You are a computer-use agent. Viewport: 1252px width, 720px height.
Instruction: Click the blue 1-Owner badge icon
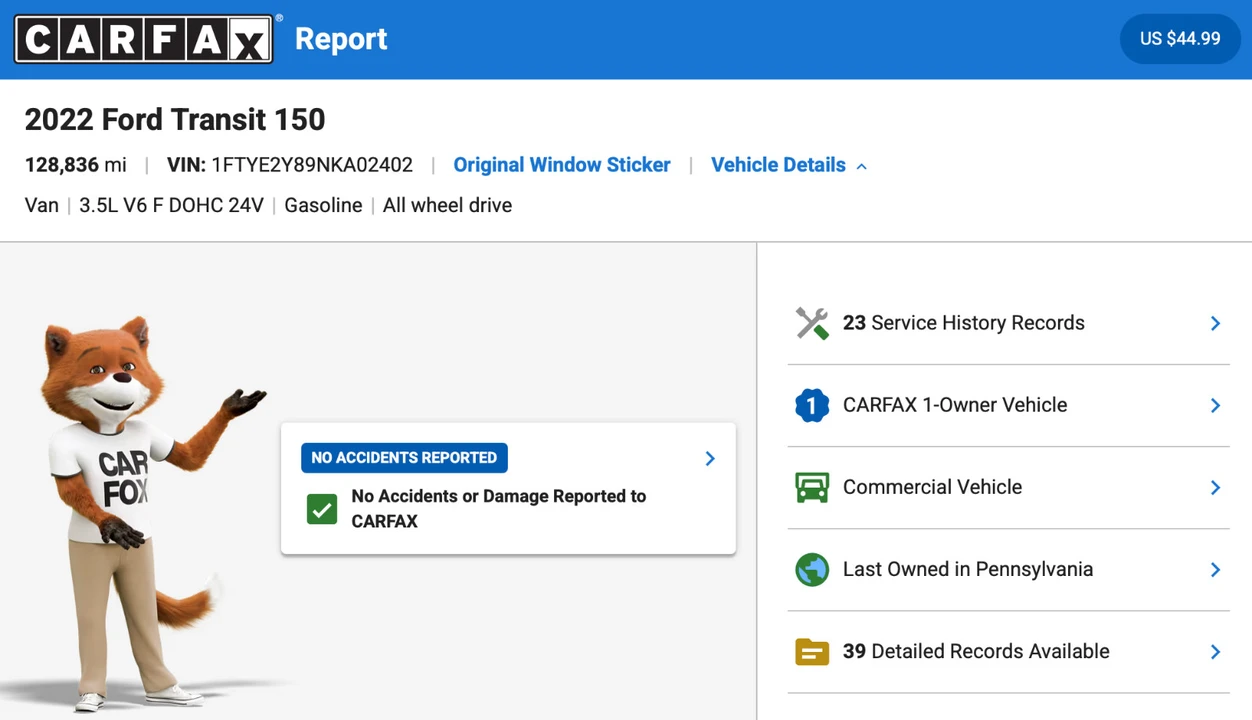pyautogui.click(x=812, y=405)
